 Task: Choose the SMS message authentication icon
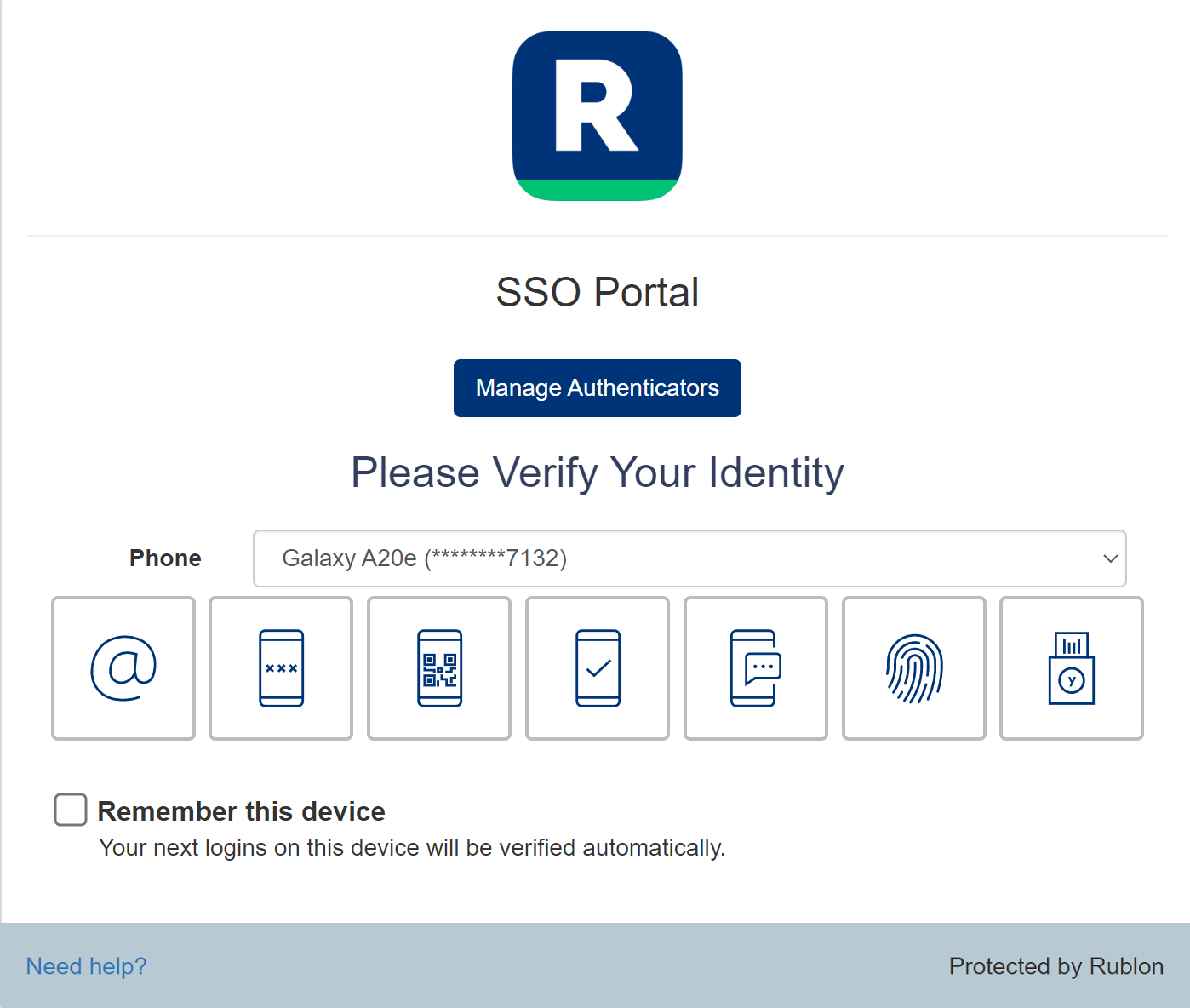(756, 668)
